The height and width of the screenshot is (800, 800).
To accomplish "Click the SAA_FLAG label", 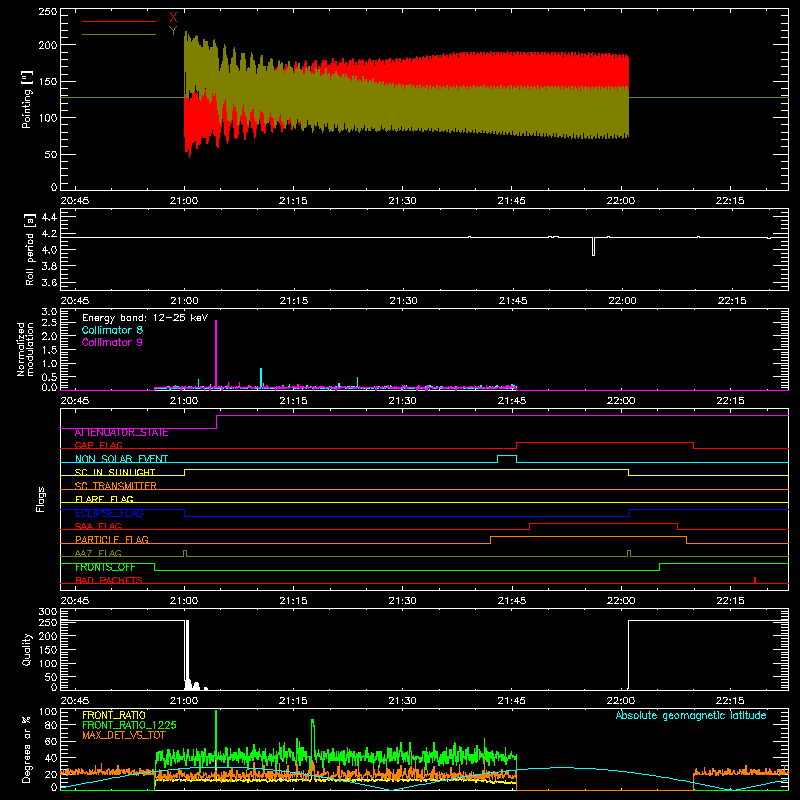I will pos(98,526).
